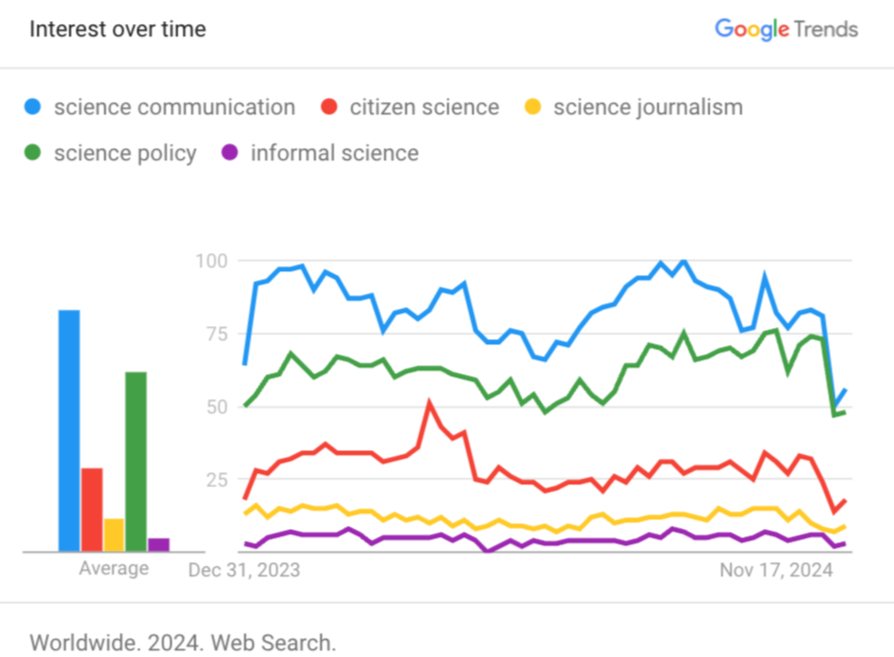Click the purple informal science legend dot
The image size is (894, 657).
[x=231, y=153]
